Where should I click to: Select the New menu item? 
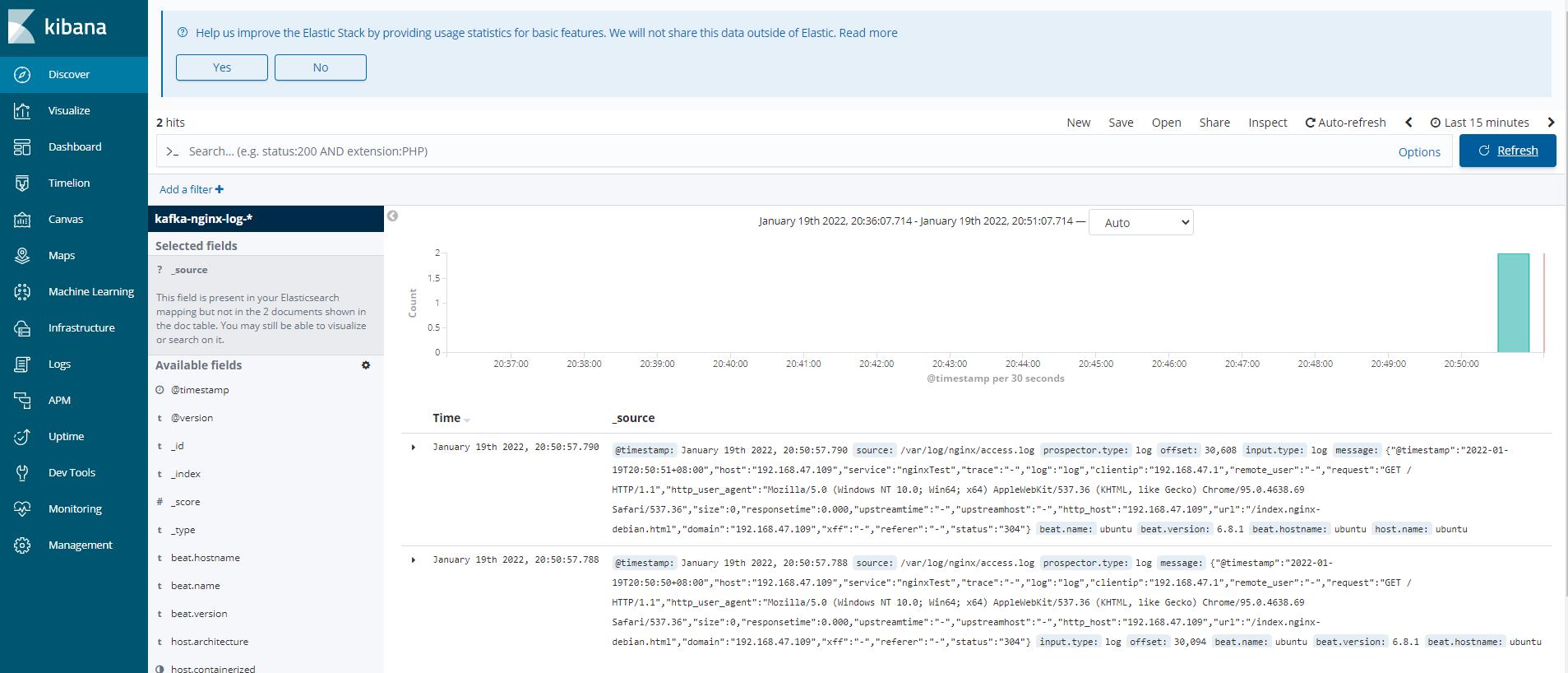1078,123
